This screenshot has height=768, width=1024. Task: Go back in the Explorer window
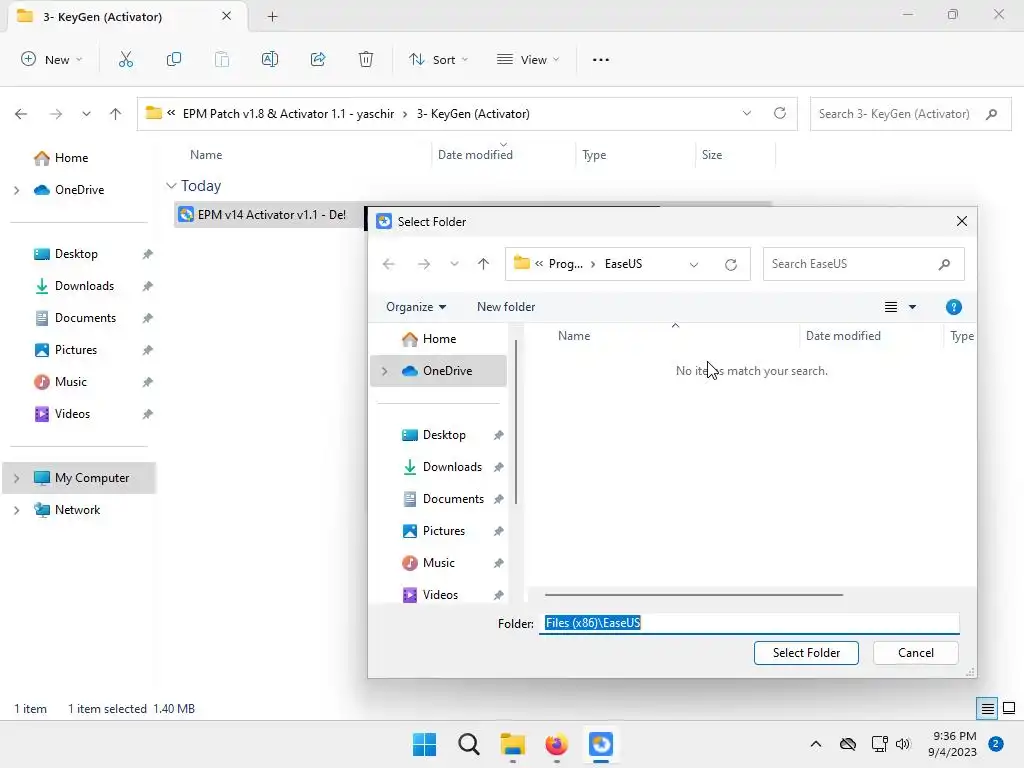click(x=21, y=114)
